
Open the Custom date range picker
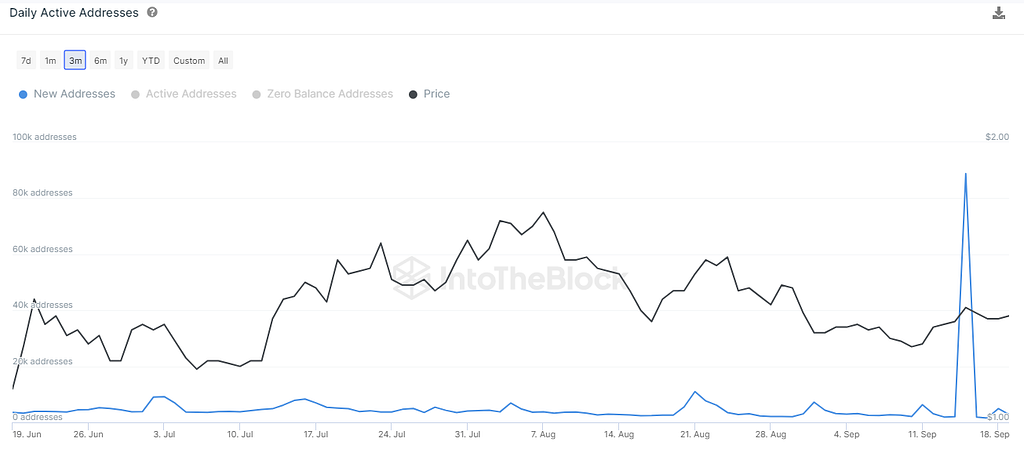click(189, 60)
